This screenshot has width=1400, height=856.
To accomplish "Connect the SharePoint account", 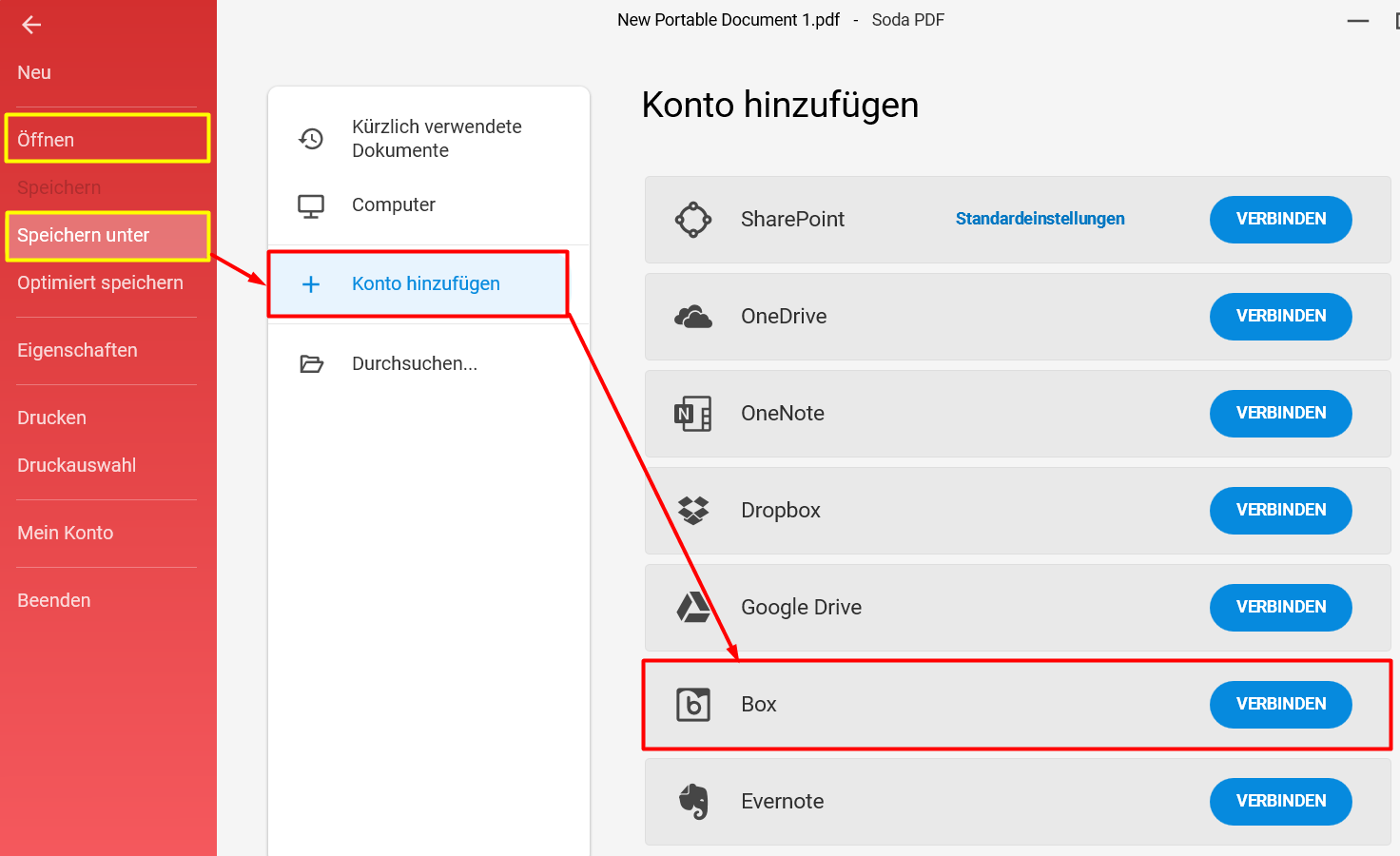I will (1280, 219).
